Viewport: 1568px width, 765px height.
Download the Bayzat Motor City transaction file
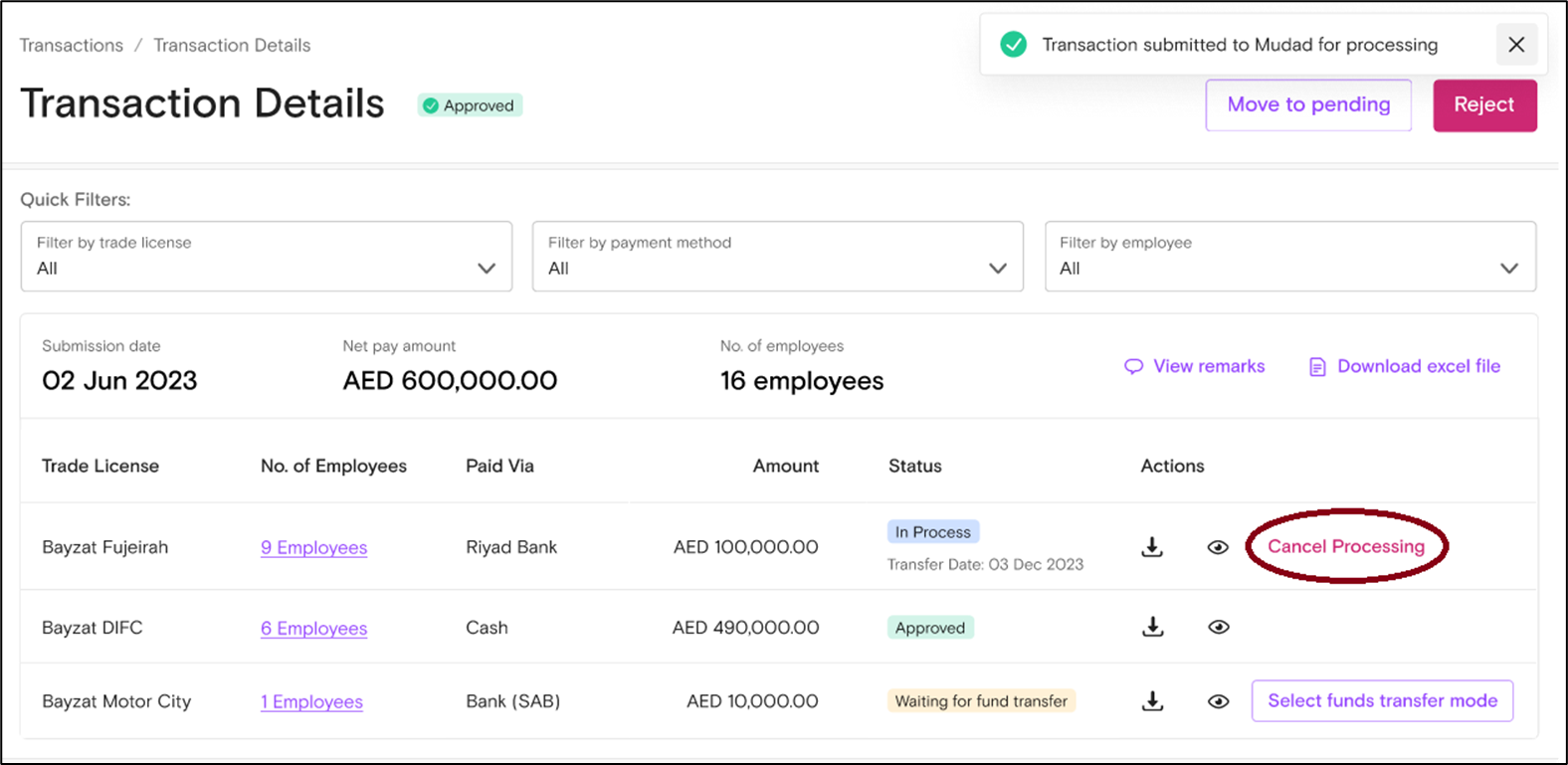click(1152, 701)
